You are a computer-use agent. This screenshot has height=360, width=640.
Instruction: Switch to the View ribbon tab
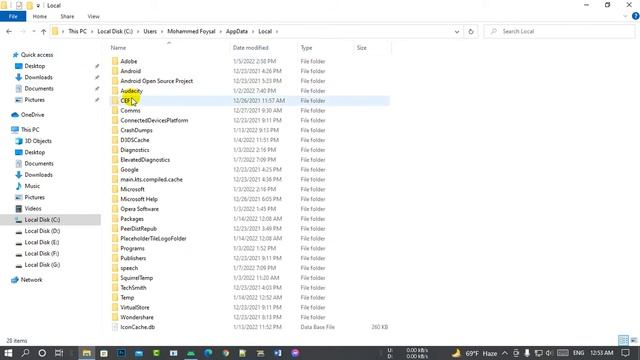pyautogui.click(x=93, y=16)
